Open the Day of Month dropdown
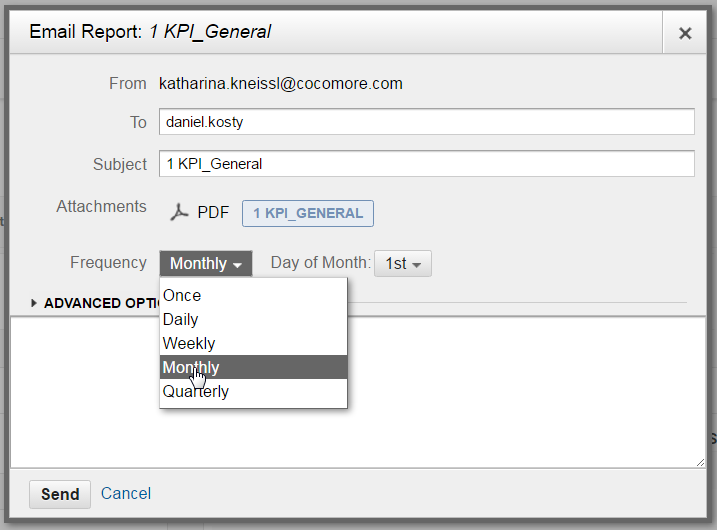This screenshot has width=717, height=530. pyautogui.click(x=403, y=263)
